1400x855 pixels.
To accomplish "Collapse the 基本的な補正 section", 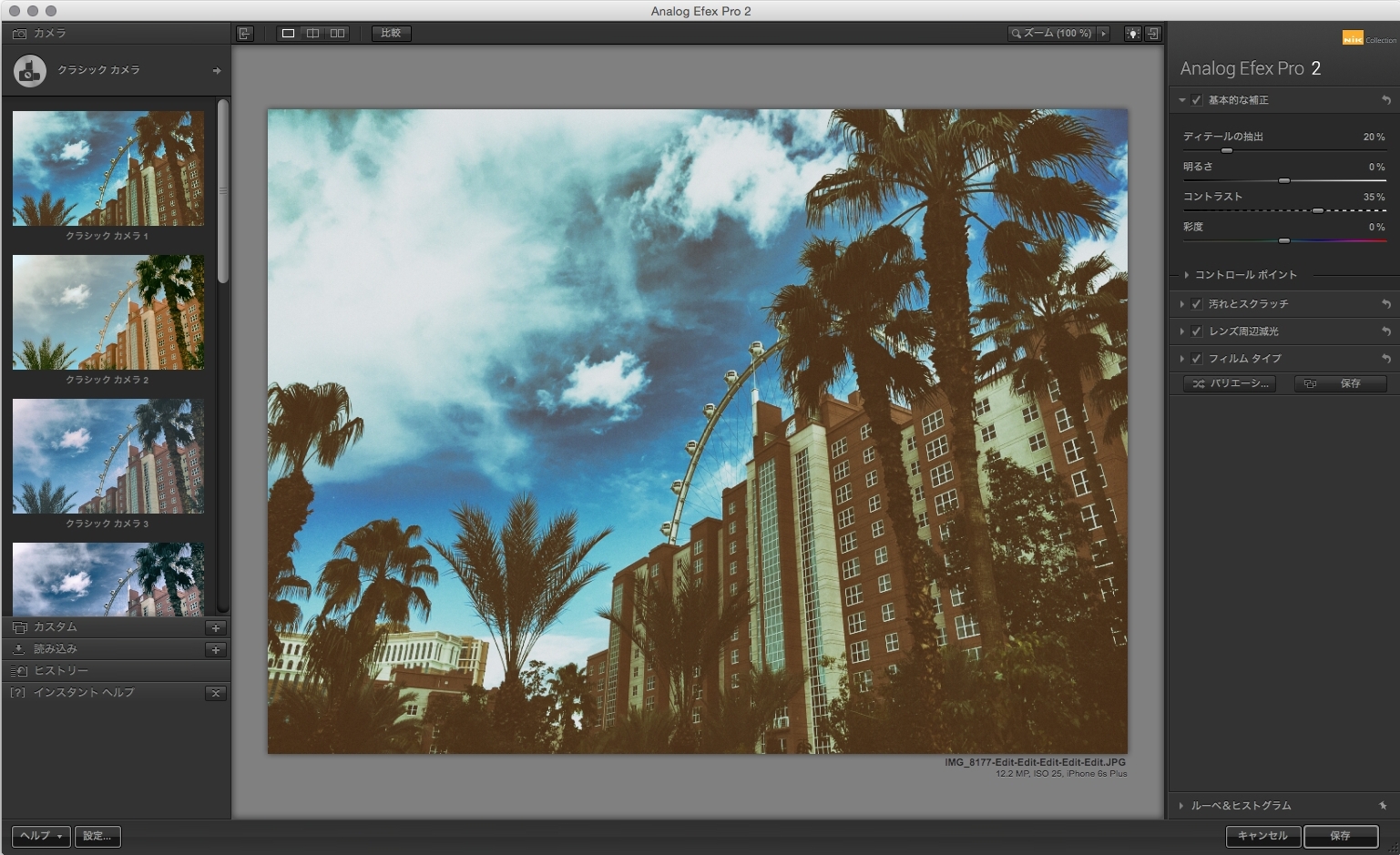I will (1182, 100).
